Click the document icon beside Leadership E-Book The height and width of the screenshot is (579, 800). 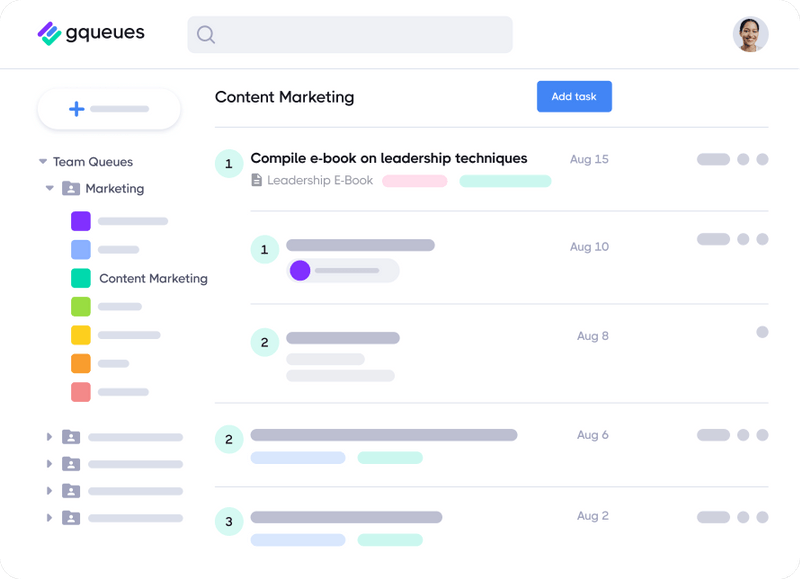253,180
